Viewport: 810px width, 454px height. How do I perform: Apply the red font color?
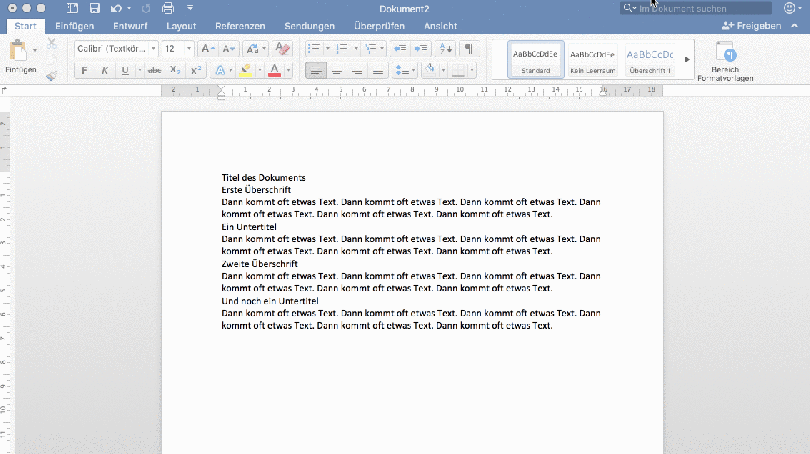coord(274,71)
